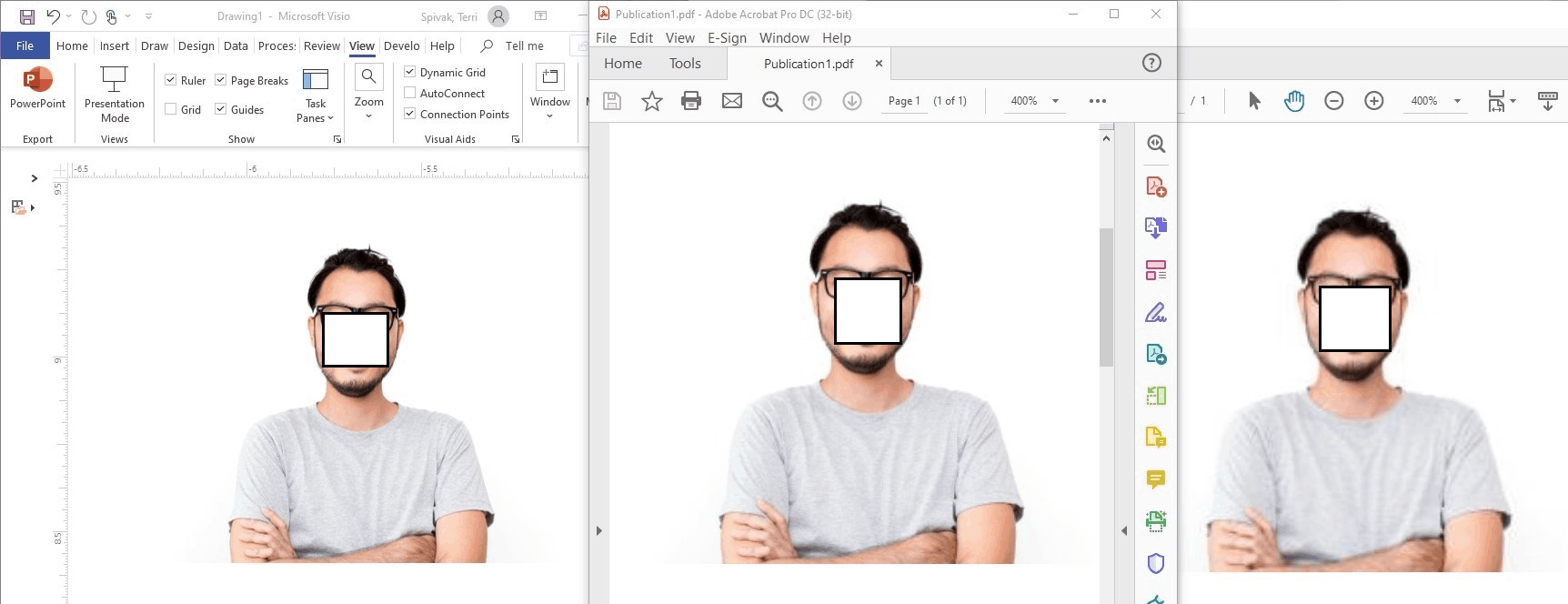Open Acrobat Comment side tool

point(1156,479)
